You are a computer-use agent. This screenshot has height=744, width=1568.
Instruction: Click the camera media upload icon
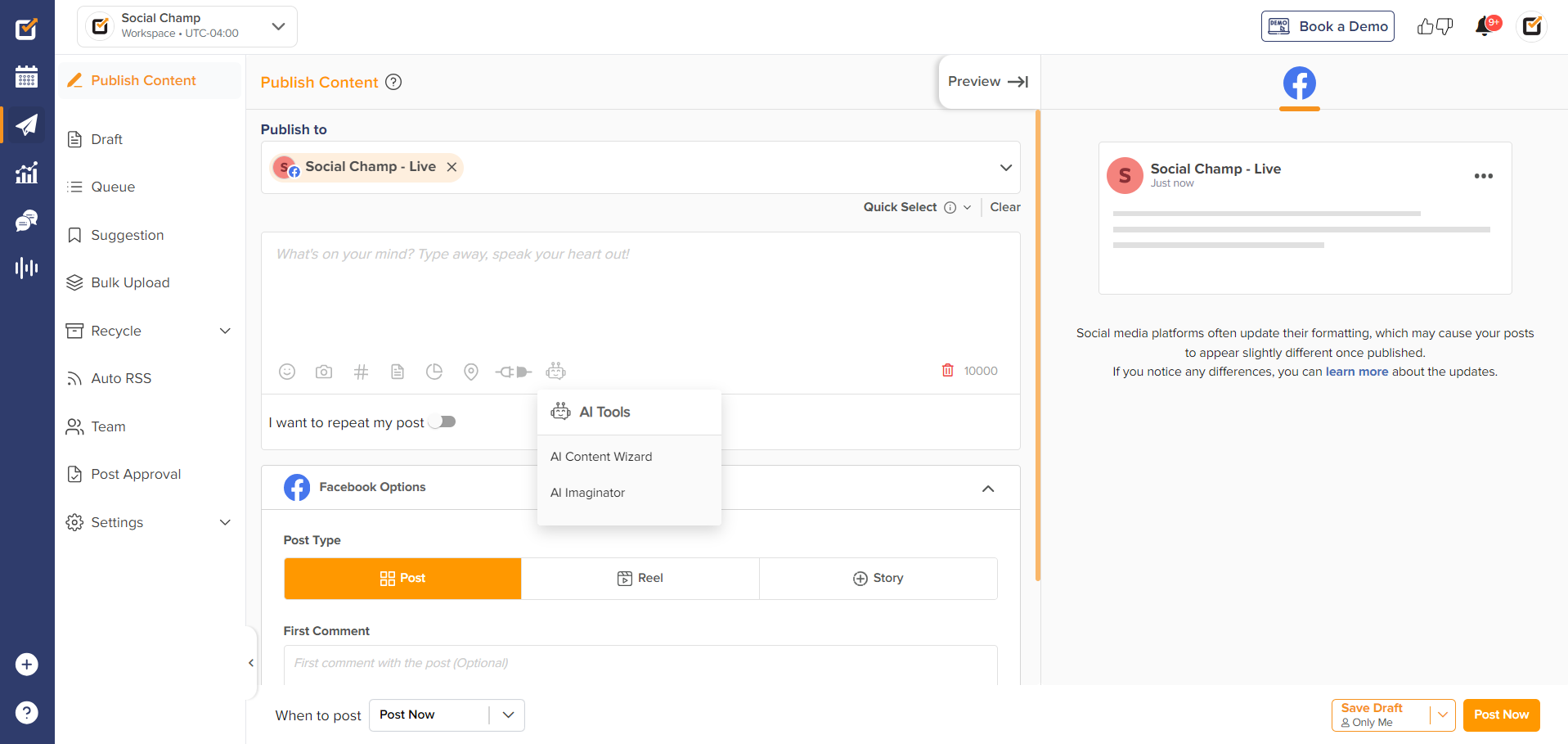pyautogui.click(x=324, y=372)
